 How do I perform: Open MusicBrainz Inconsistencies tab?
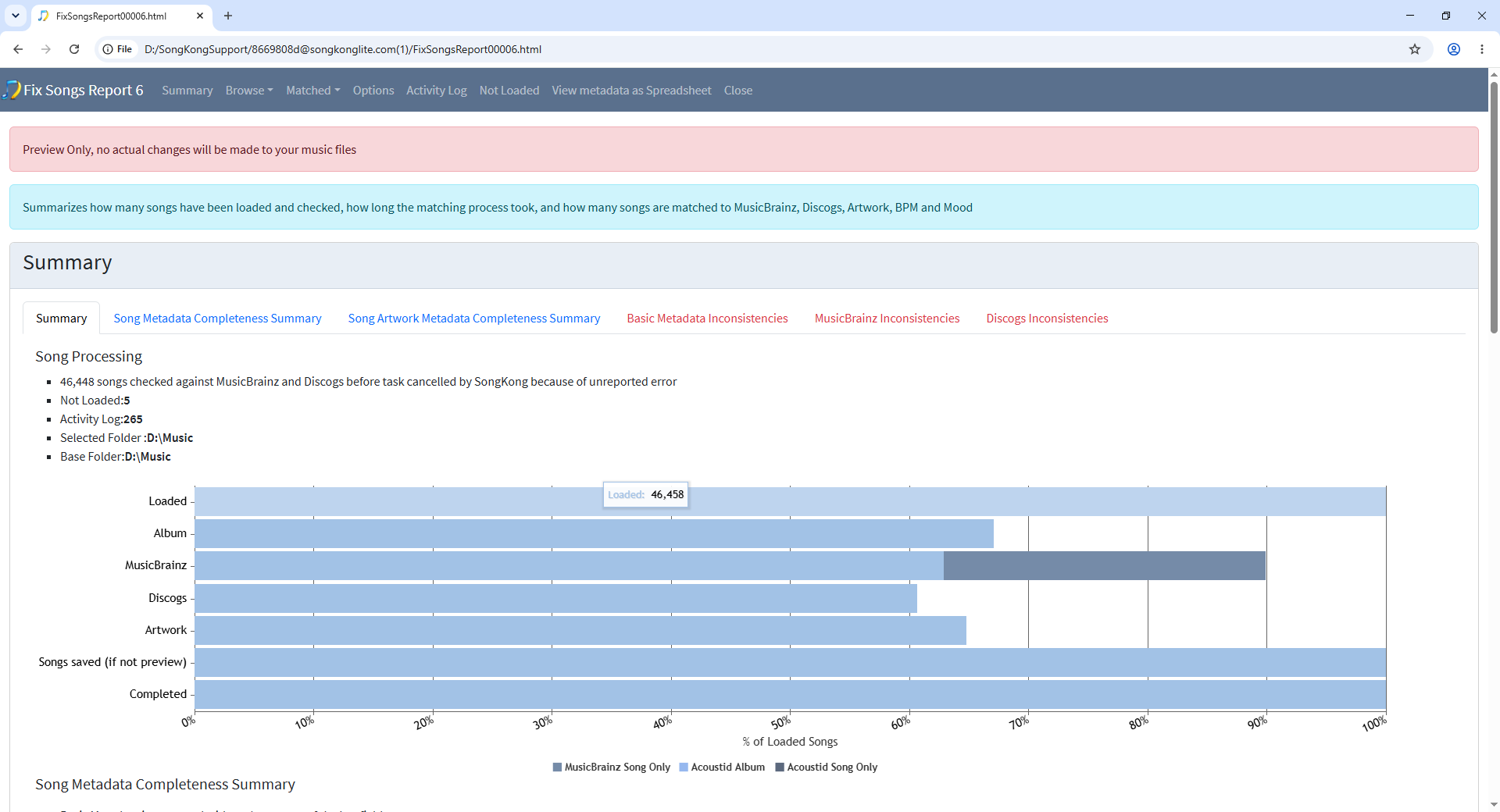click(x=887, y=319)
